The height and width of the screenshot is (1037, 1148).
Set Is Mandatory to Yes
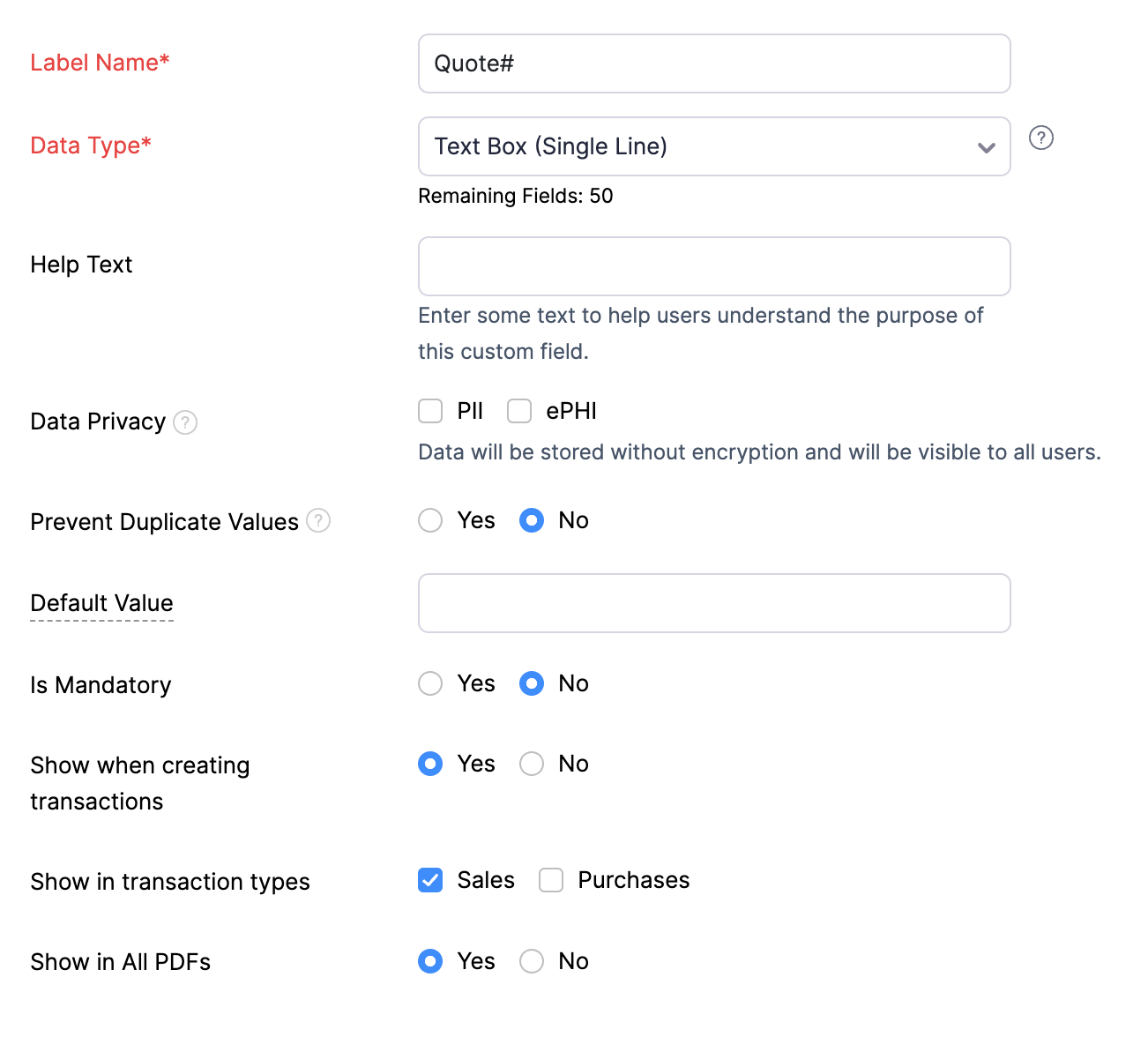point(430,683)
